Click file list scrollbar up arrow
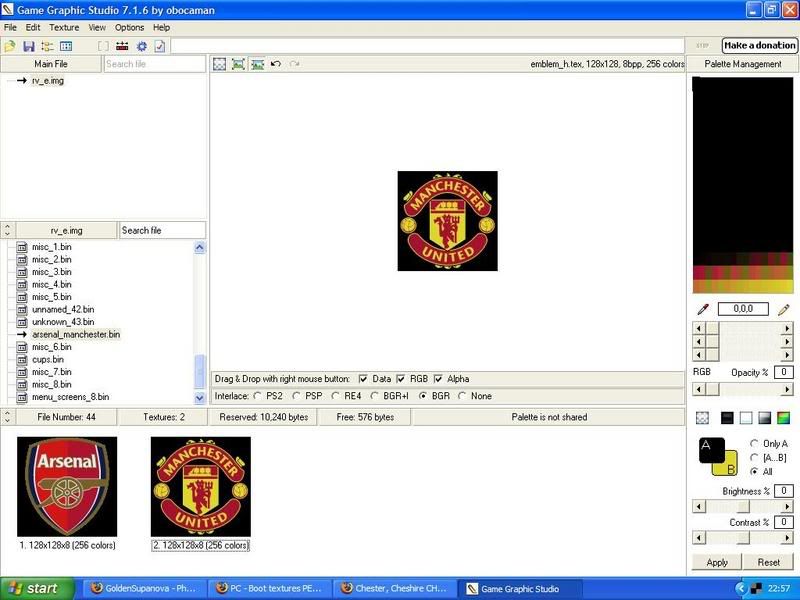The width and height of the screenshot is (800, 600). click(x=199, y=248)
